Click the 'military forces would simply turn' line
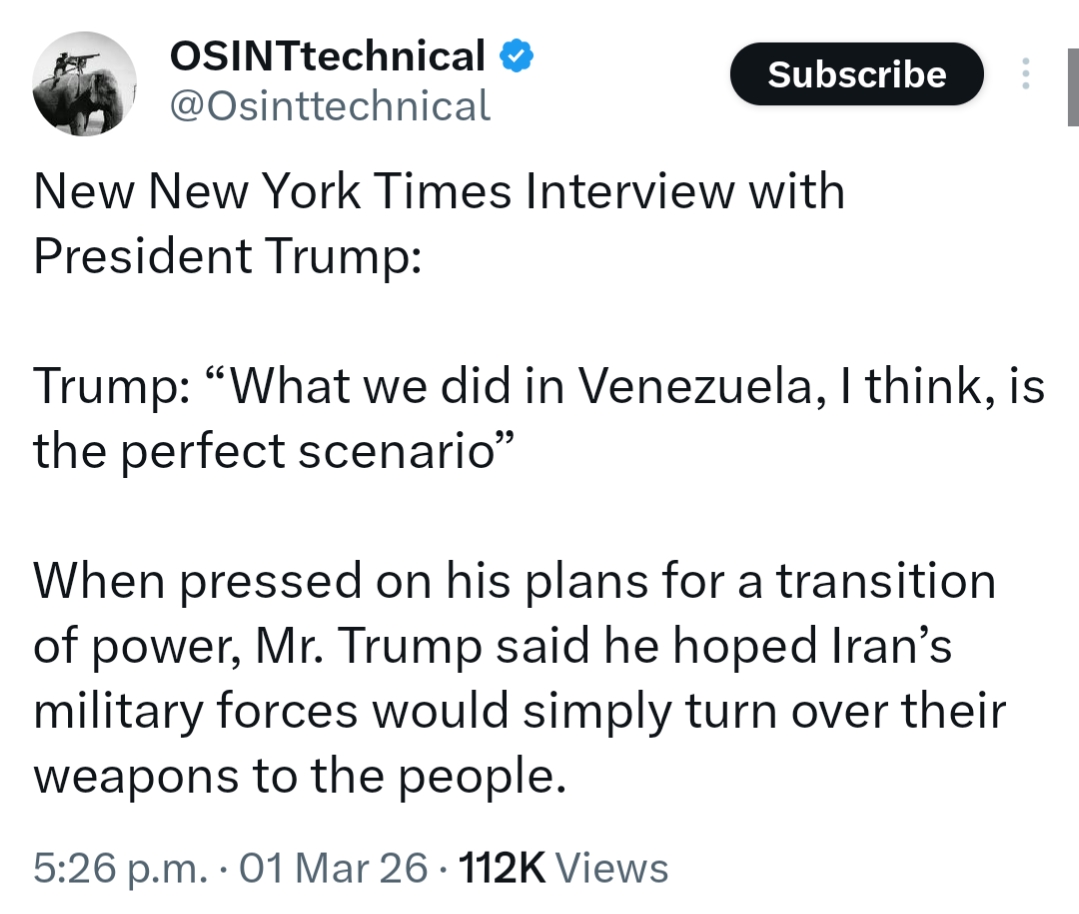This screenshot has height=914, width=1079. click(x=519, y=711)
